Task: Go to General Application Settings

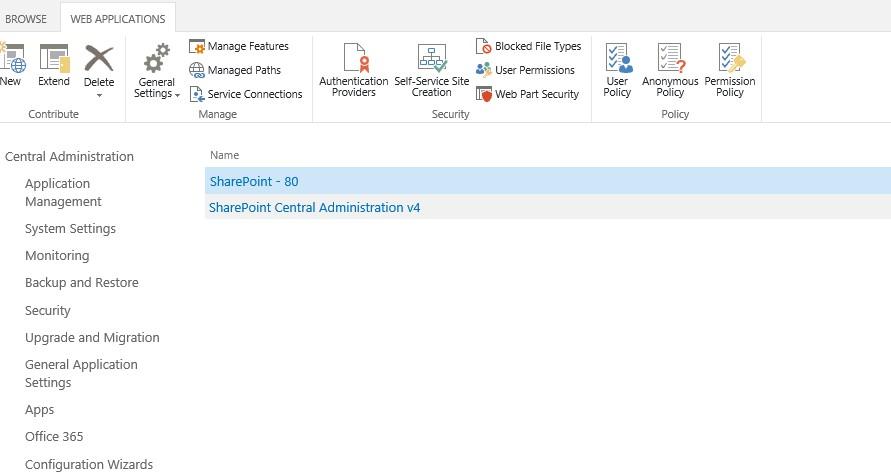Action: click(81, 373)
